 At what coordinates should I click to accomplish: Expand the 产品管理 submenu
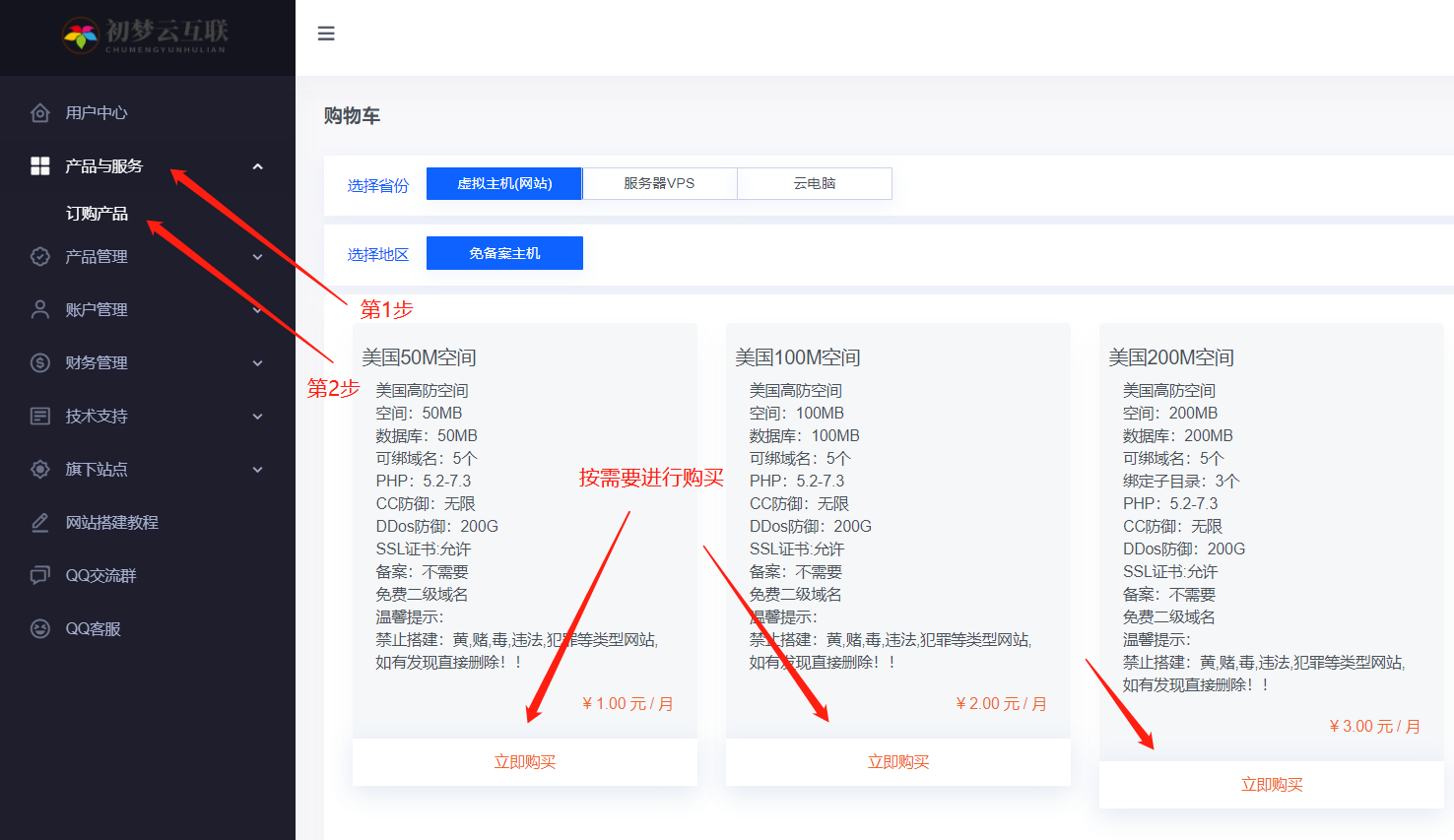point(257,256)
